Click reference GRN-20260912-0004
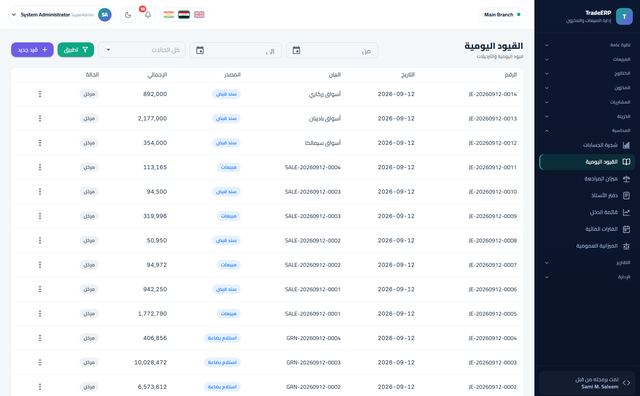The width and height of the screenshot is (640, 396). tap(313, 338)
